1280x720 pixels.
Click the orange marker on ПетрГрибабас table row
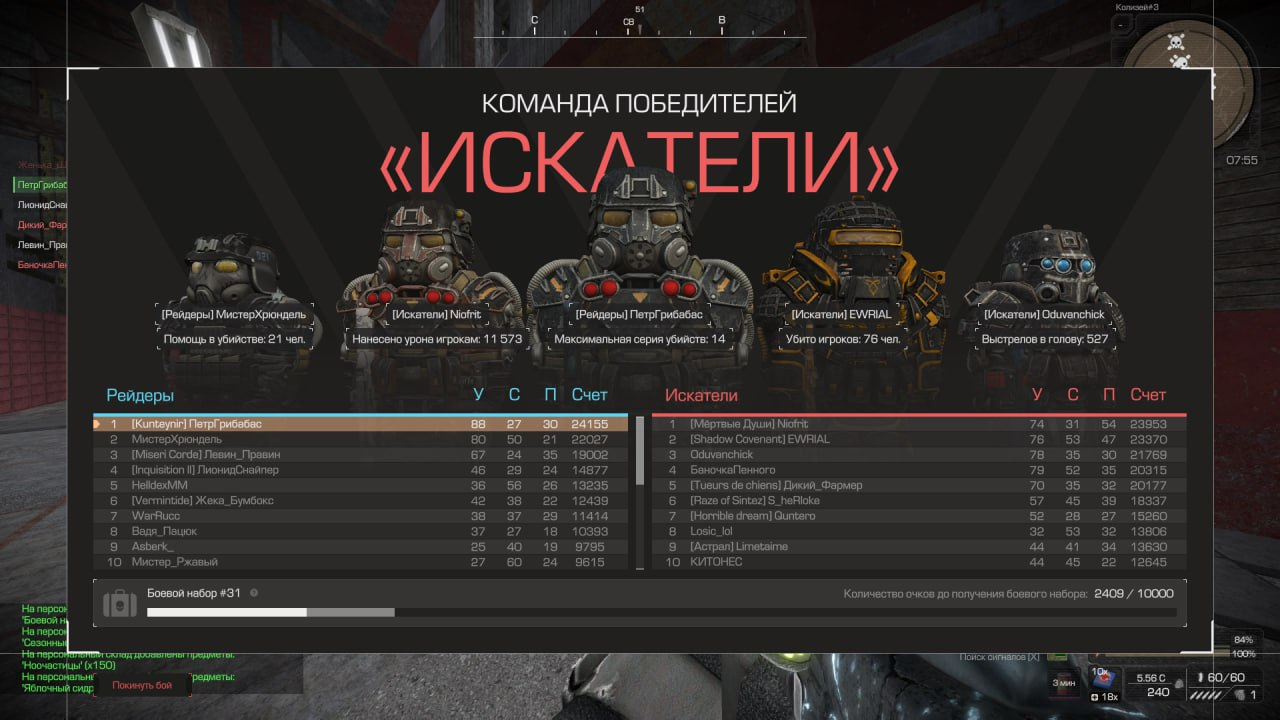pyautogui.click(x=97, y=424)
